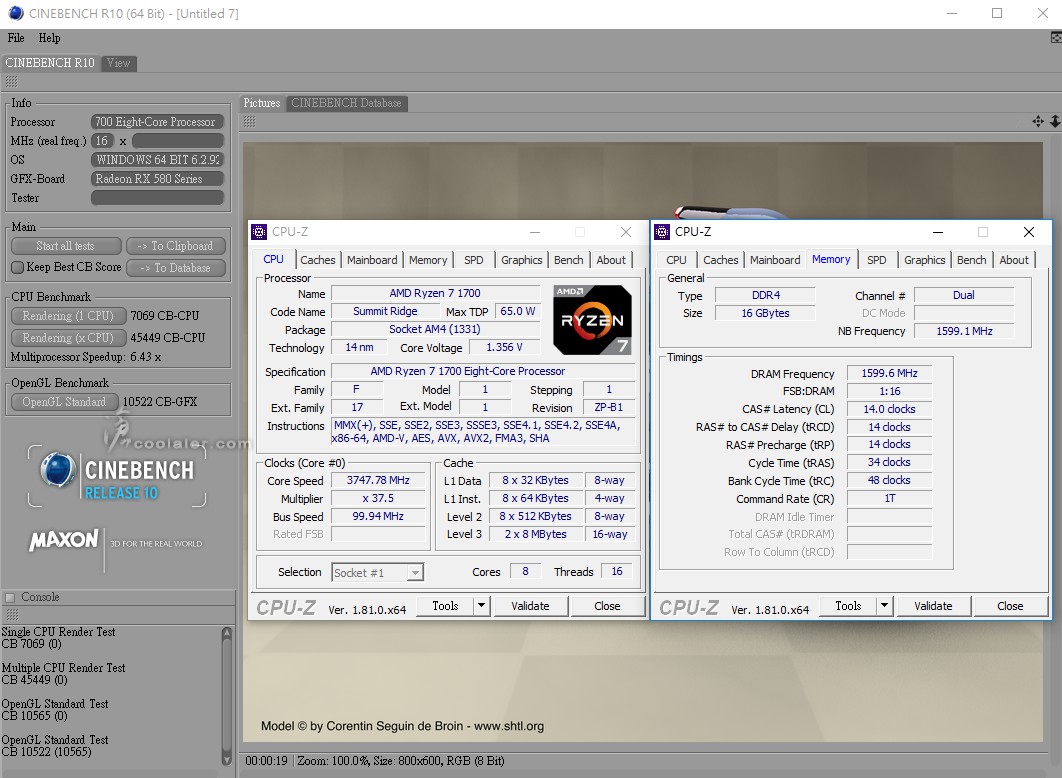This screenshot has width=1062, height=778.
Task: Click Close button in the right CPU-Z window
Action: (x=1010, y=606)
